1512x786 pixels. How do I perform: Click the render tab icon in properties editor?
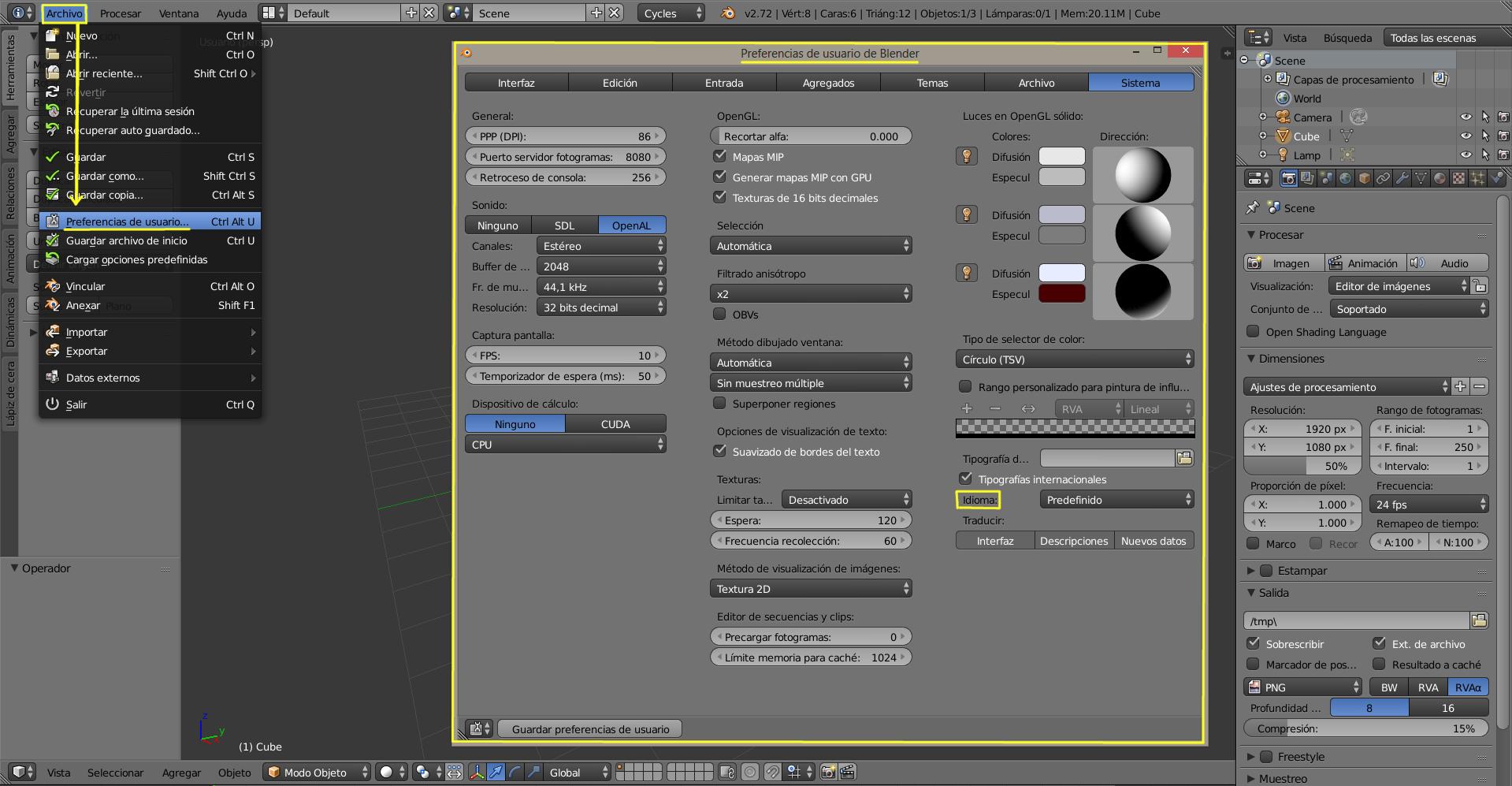tap(1288, 178)
